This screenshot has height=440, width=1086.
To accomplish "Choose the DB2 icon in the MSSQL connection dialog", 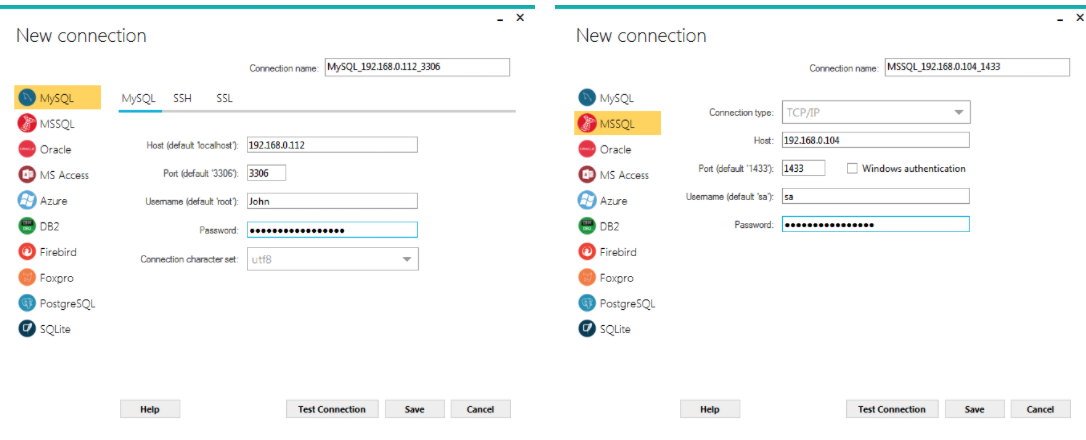I will click(587, 226).
